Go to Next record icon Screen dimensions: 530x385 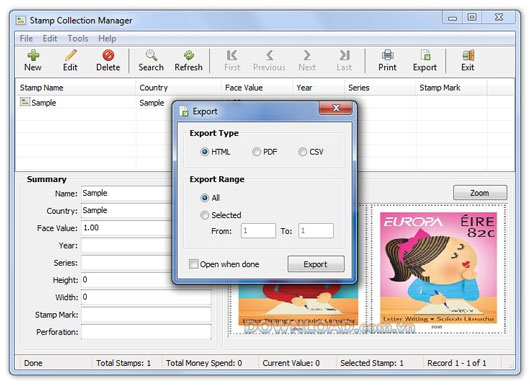pos(307,55)
